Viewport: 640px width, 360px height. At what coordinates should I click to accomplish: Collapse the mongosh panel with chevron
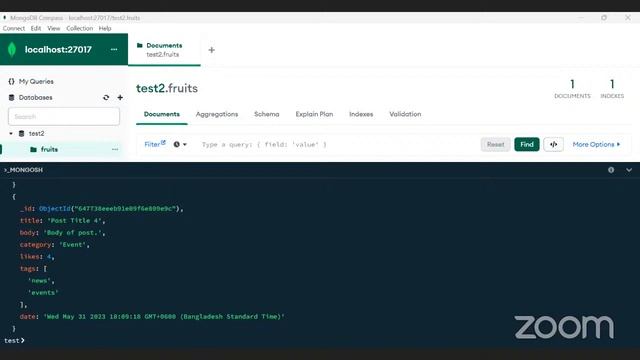click(629, 170)
